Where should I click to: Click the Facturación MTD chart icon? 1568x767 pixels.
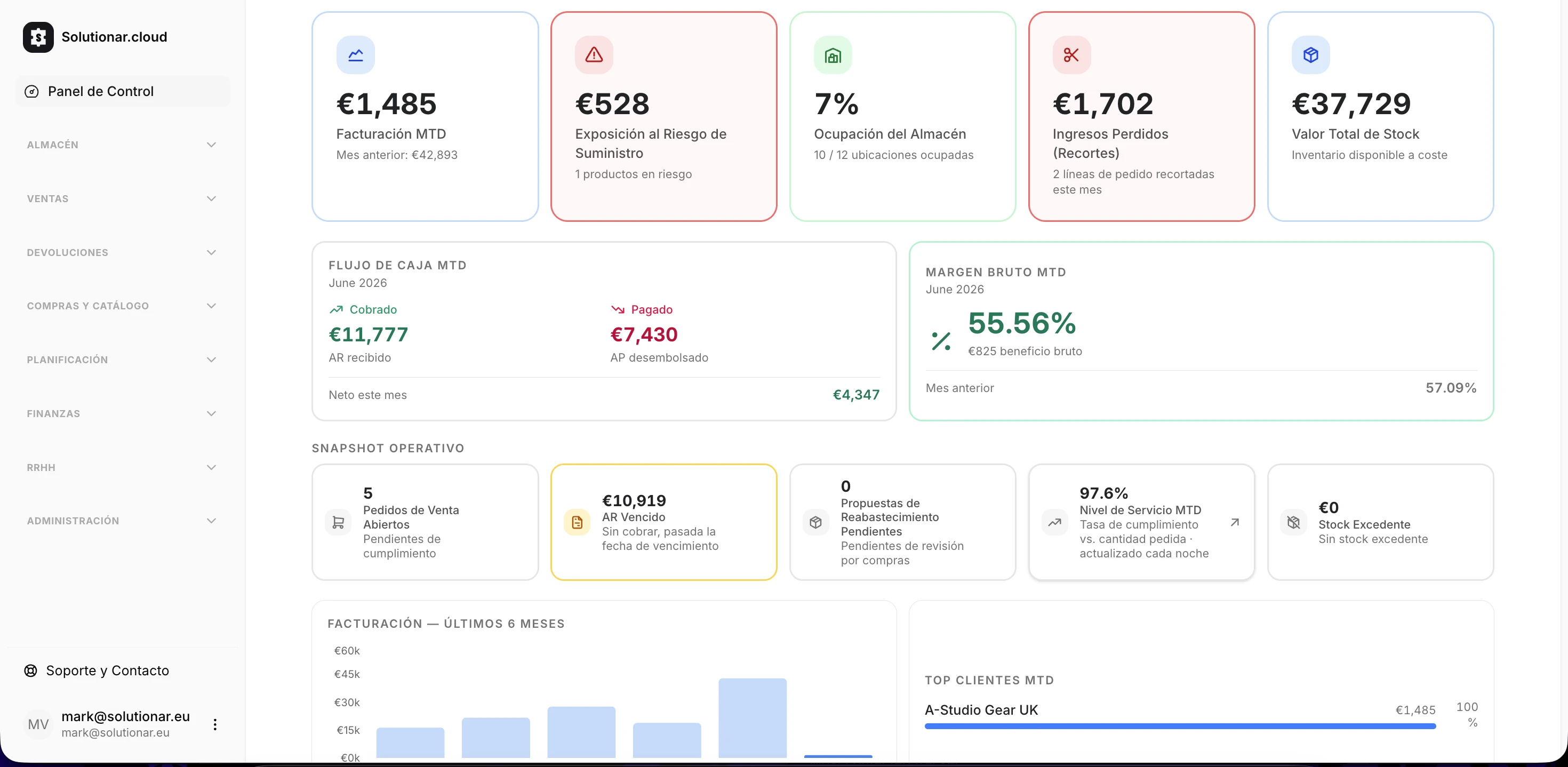[356, 55]
